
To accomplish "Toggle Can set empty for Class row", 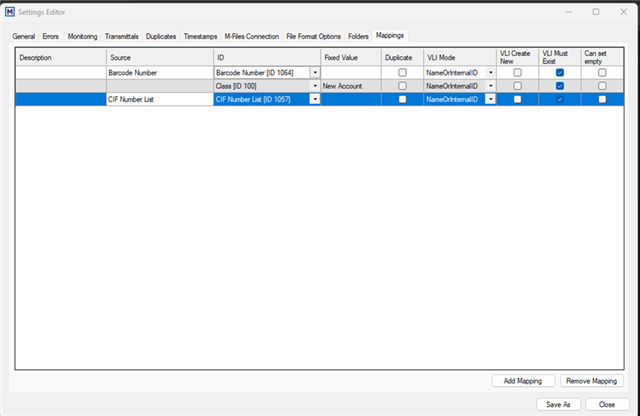I will (602, 86).
